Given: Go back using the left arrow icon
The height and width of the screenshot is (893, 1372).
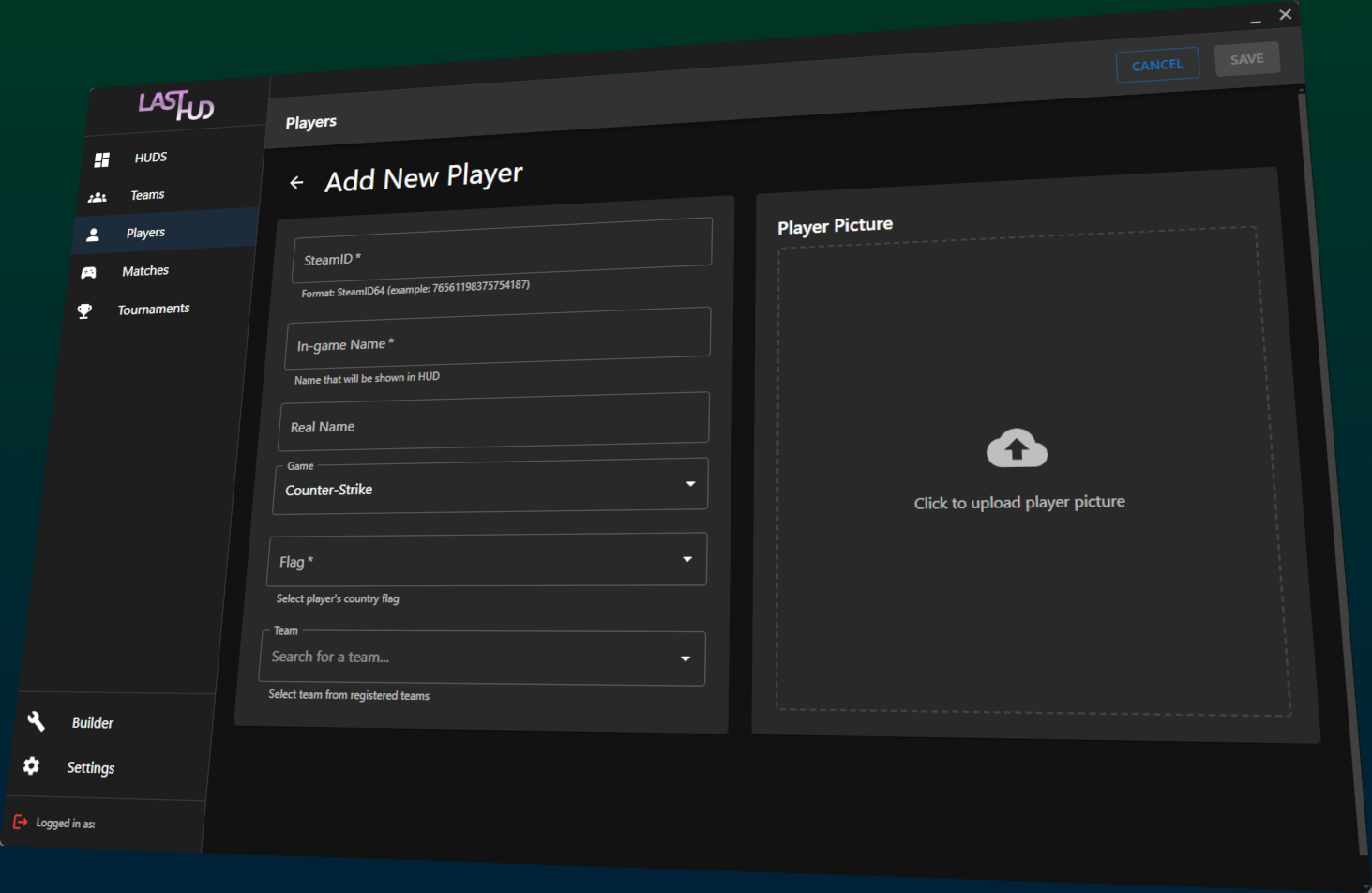Looking at the screenshot, I should (296, 183).
